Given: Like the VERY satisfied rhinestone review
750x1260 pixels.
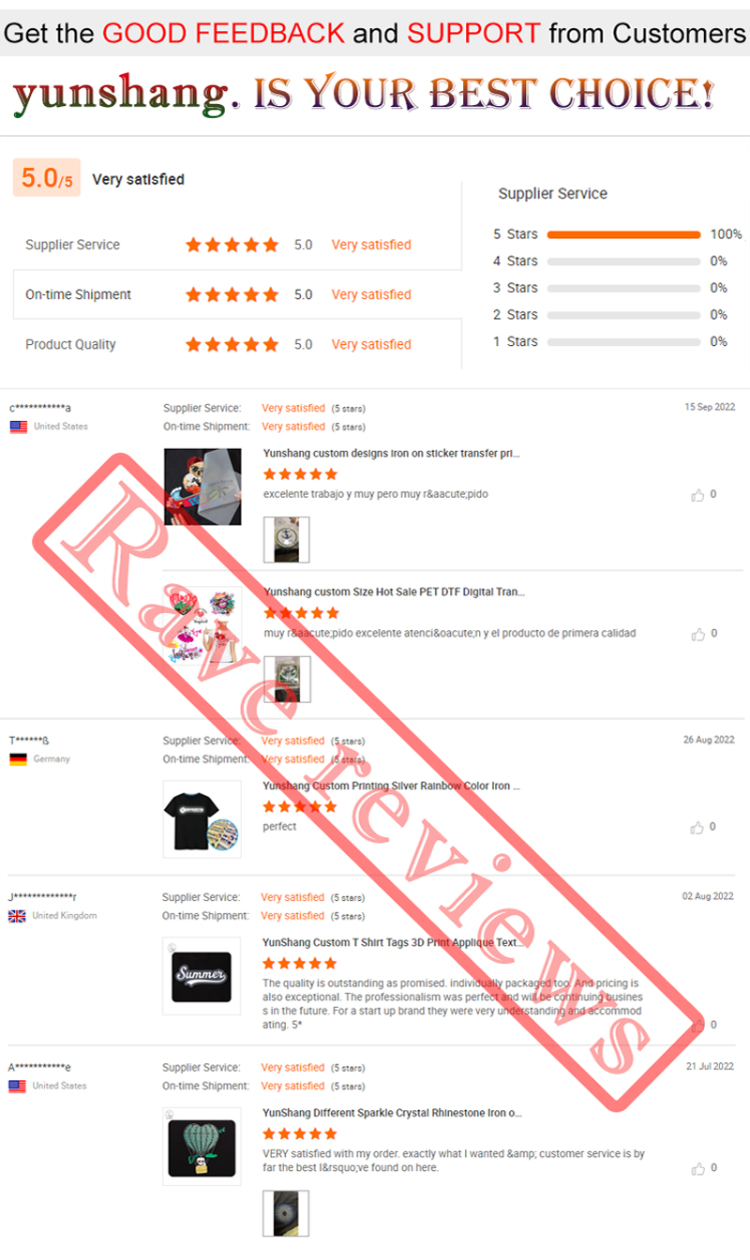Looking at the screenshot, I should coord(697,1169).
